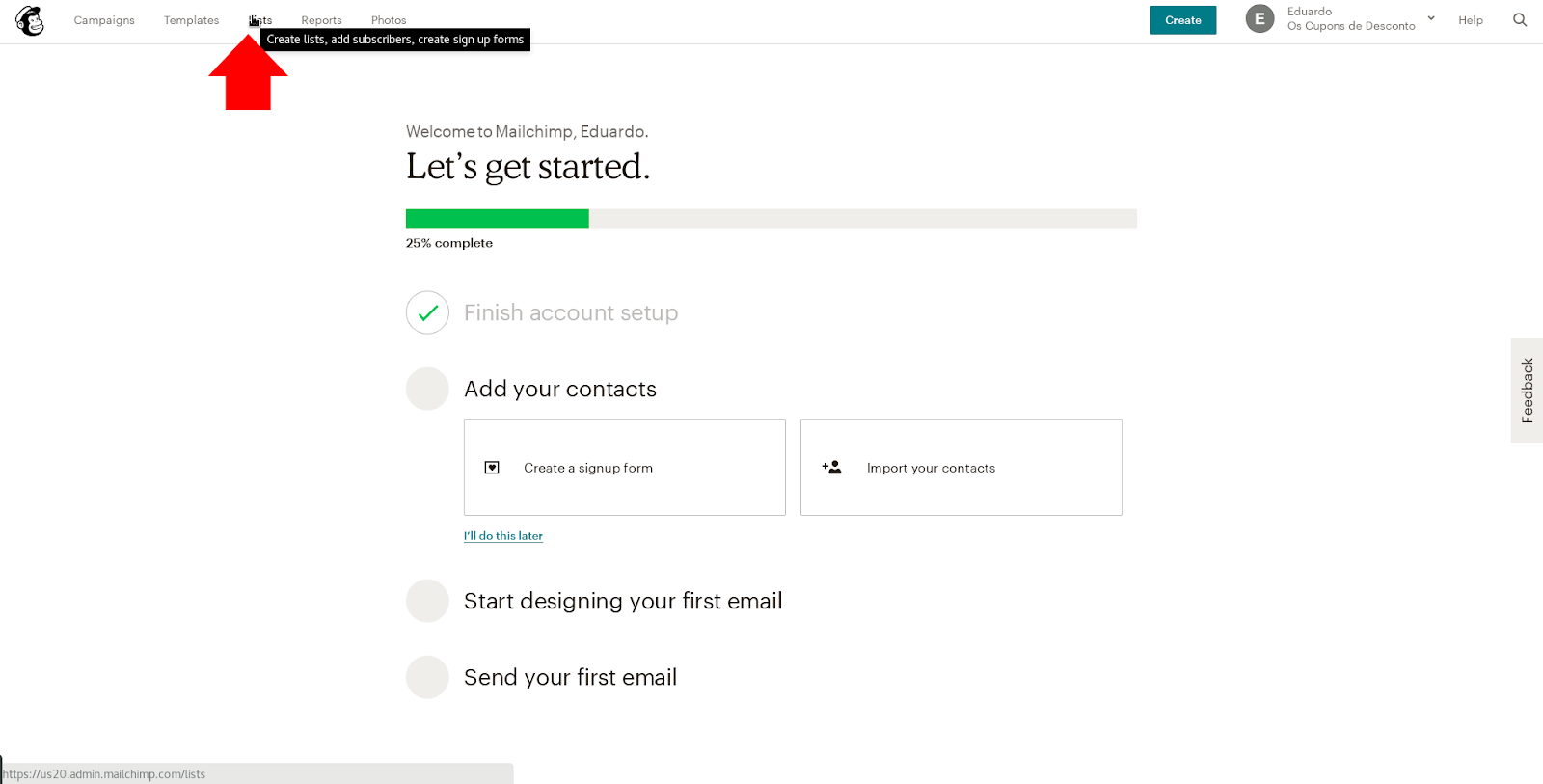Screen dimensions: 1543x784
Task: Open the Eduardo account name menu
Action: tap(1310, 12)
